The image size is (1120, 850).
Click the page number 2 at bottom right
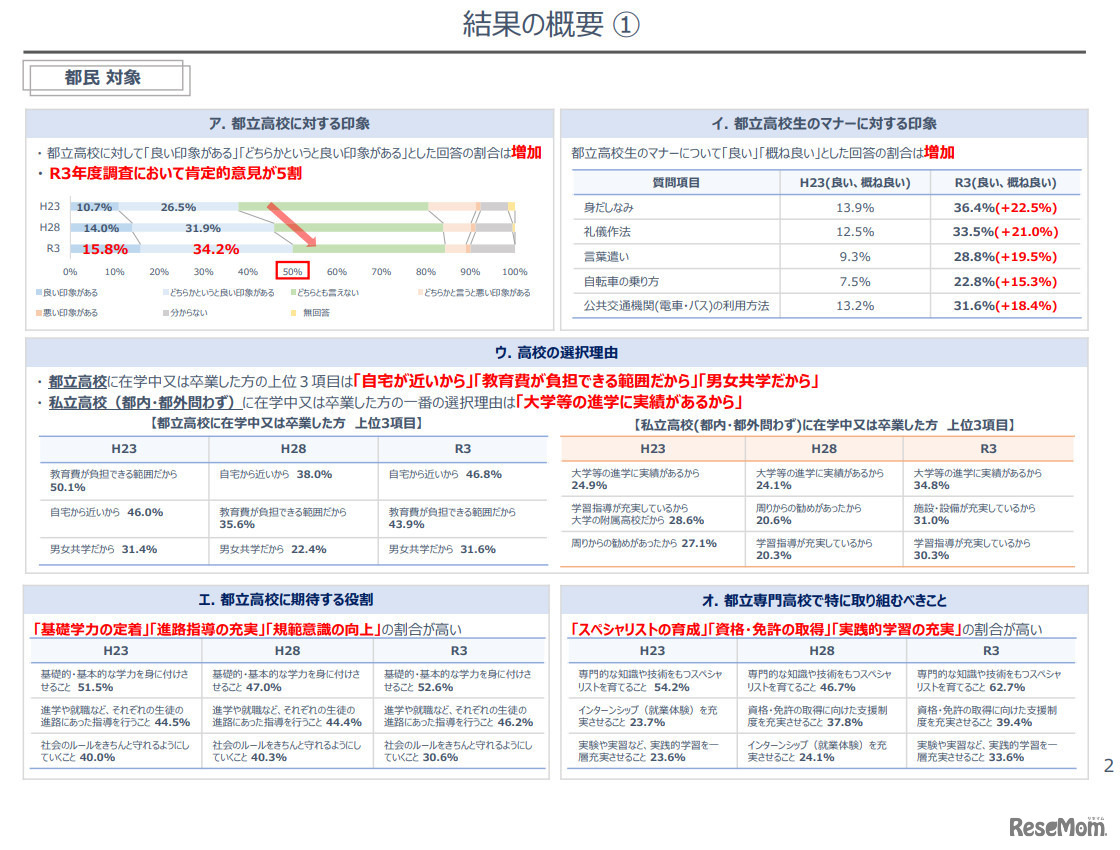1108,764
